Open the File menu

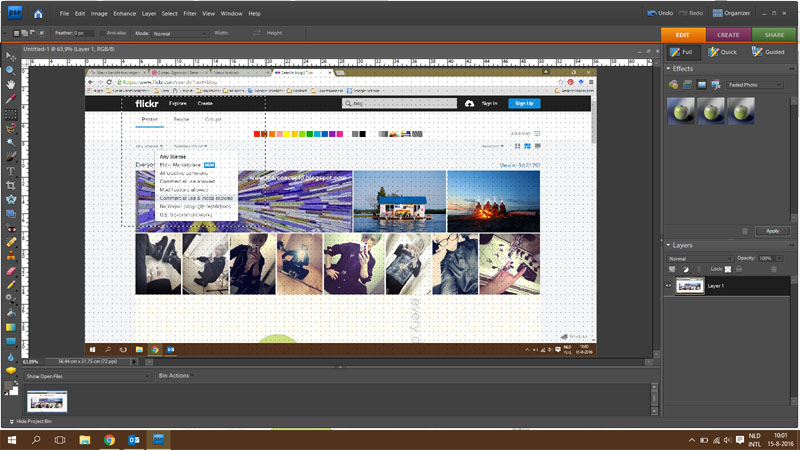pos(64,14)
